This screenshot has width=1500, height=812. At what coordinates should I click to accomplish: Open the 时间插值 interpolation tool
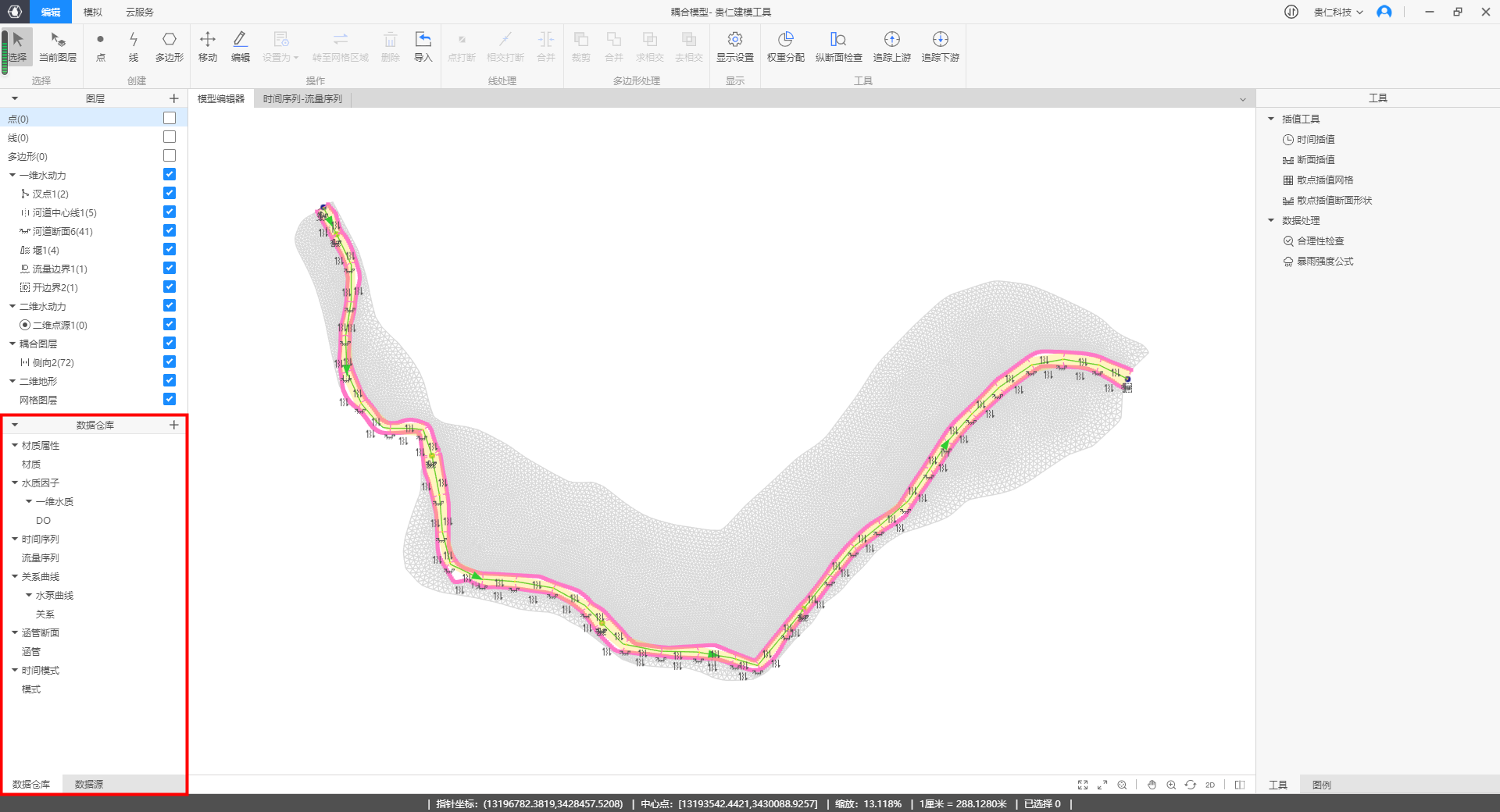click(x=1316, y=139)
